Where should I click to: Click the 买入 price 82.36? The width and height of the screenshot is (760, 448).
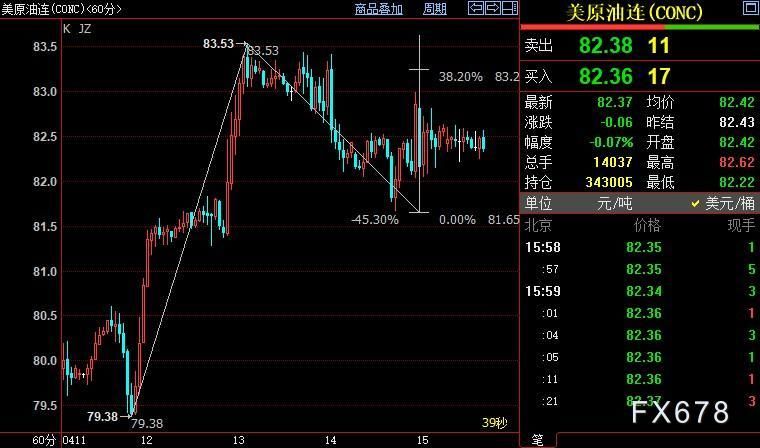pos(606,76)
